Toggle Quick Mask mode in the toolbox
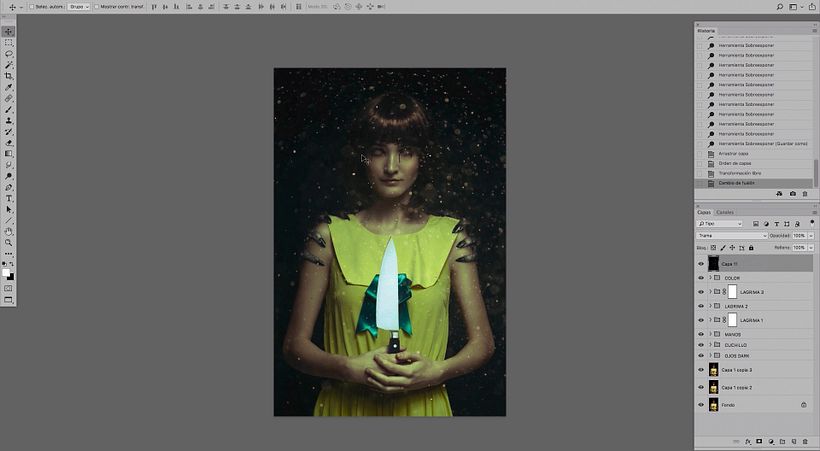 tap(8, 288)
